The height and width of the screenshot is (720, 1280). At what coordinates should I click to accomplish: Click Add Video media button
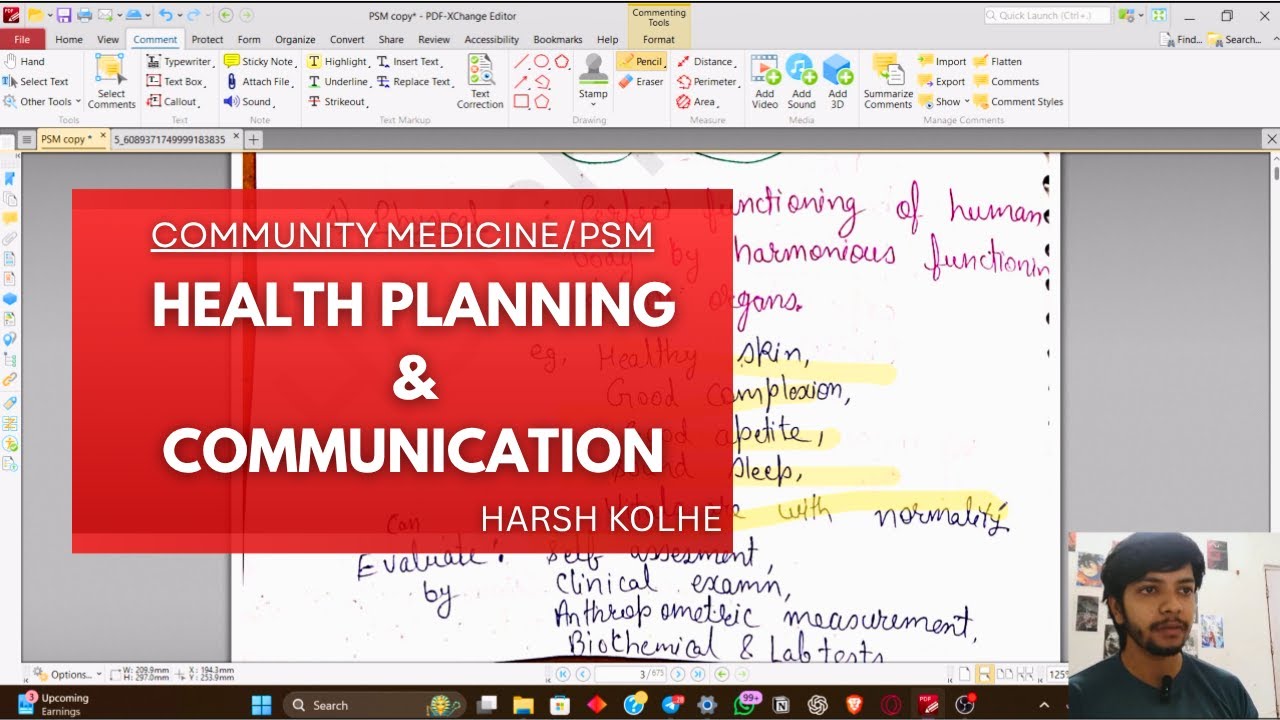click(x=765, y=81)
